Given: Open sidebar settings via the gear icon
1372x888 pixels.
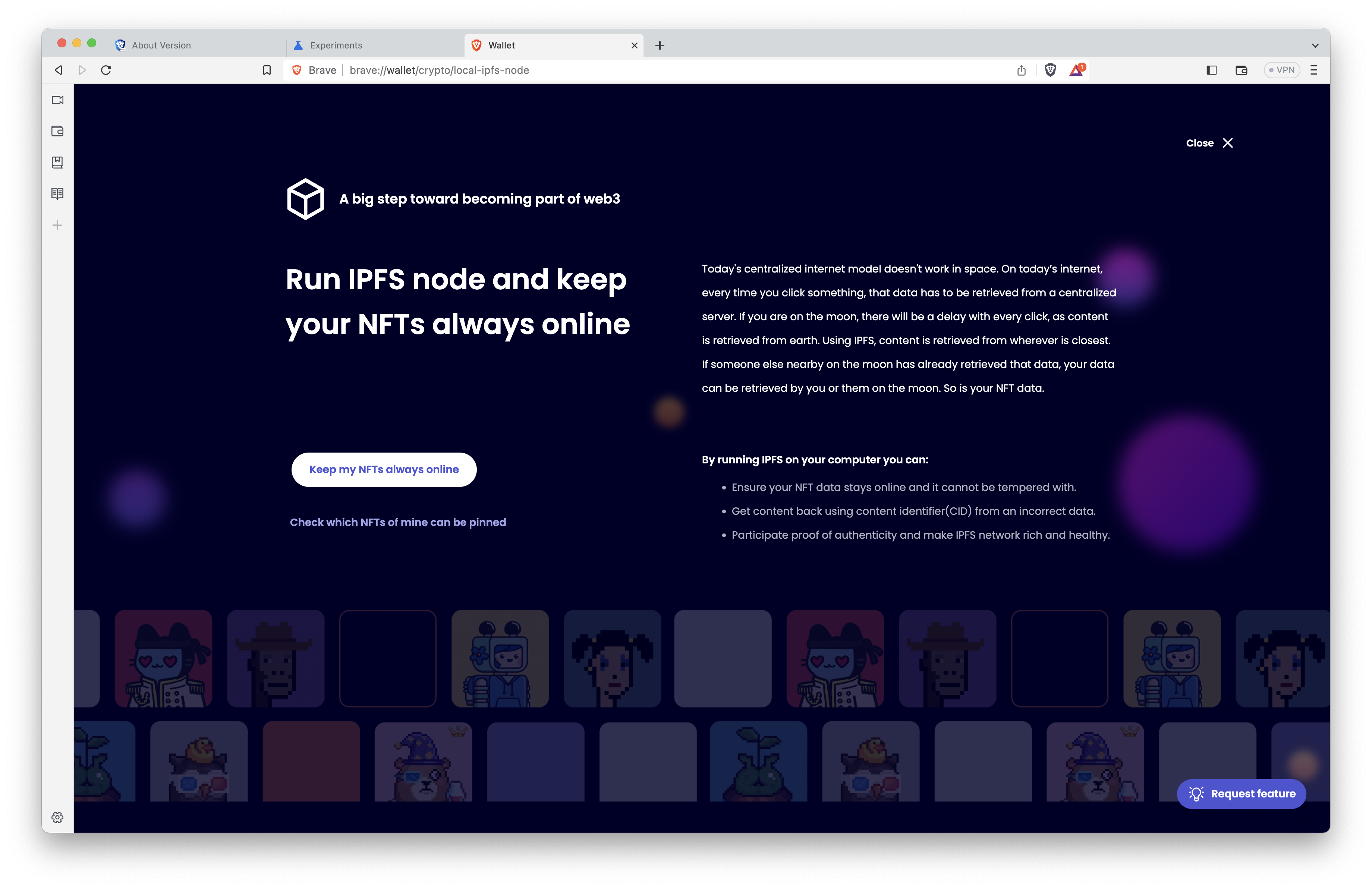Looking at the screenshot, I should click(57, 817).
